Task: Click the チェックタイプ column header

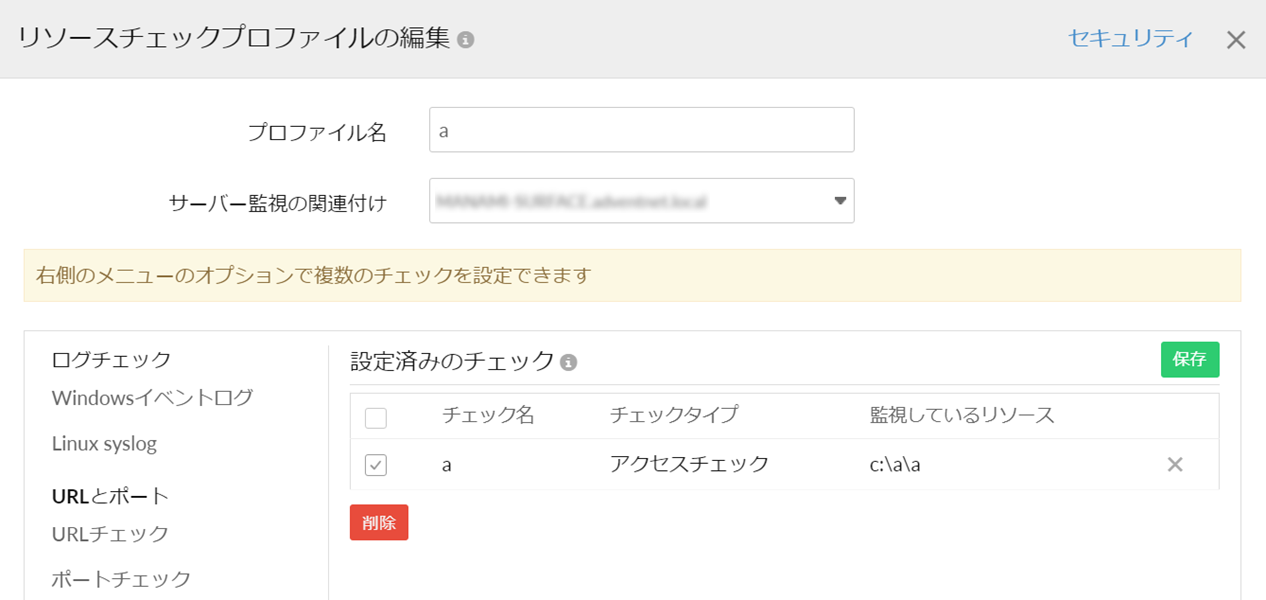Action: [673, 415]
